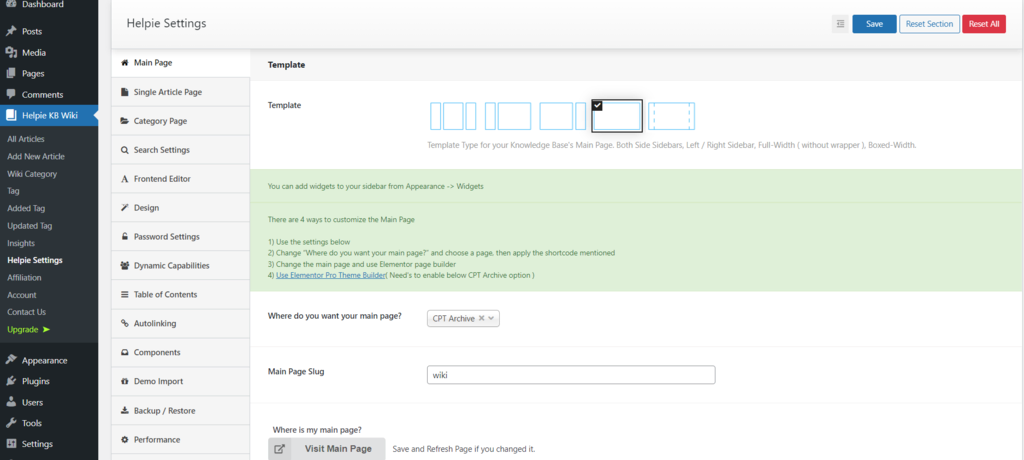
Task: Click external-link icon on Visit Main Page
Action: pos(280,449)
